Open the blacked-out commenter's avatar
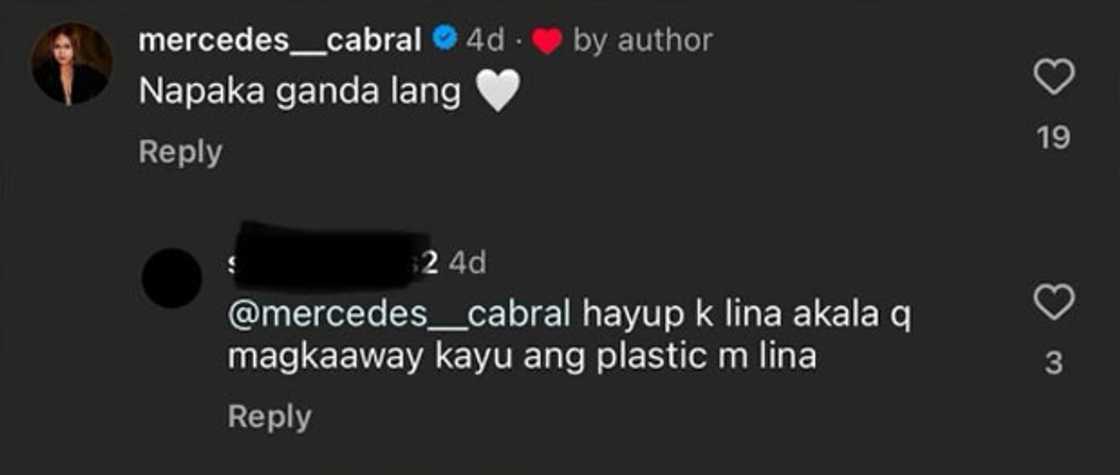 tap(171, 278)
